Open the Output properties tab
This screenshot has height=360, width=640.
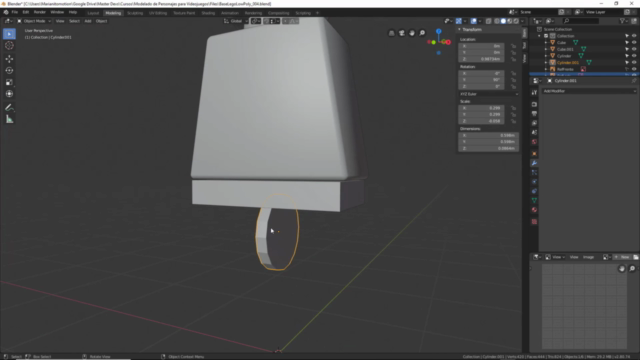pos(534,113)
